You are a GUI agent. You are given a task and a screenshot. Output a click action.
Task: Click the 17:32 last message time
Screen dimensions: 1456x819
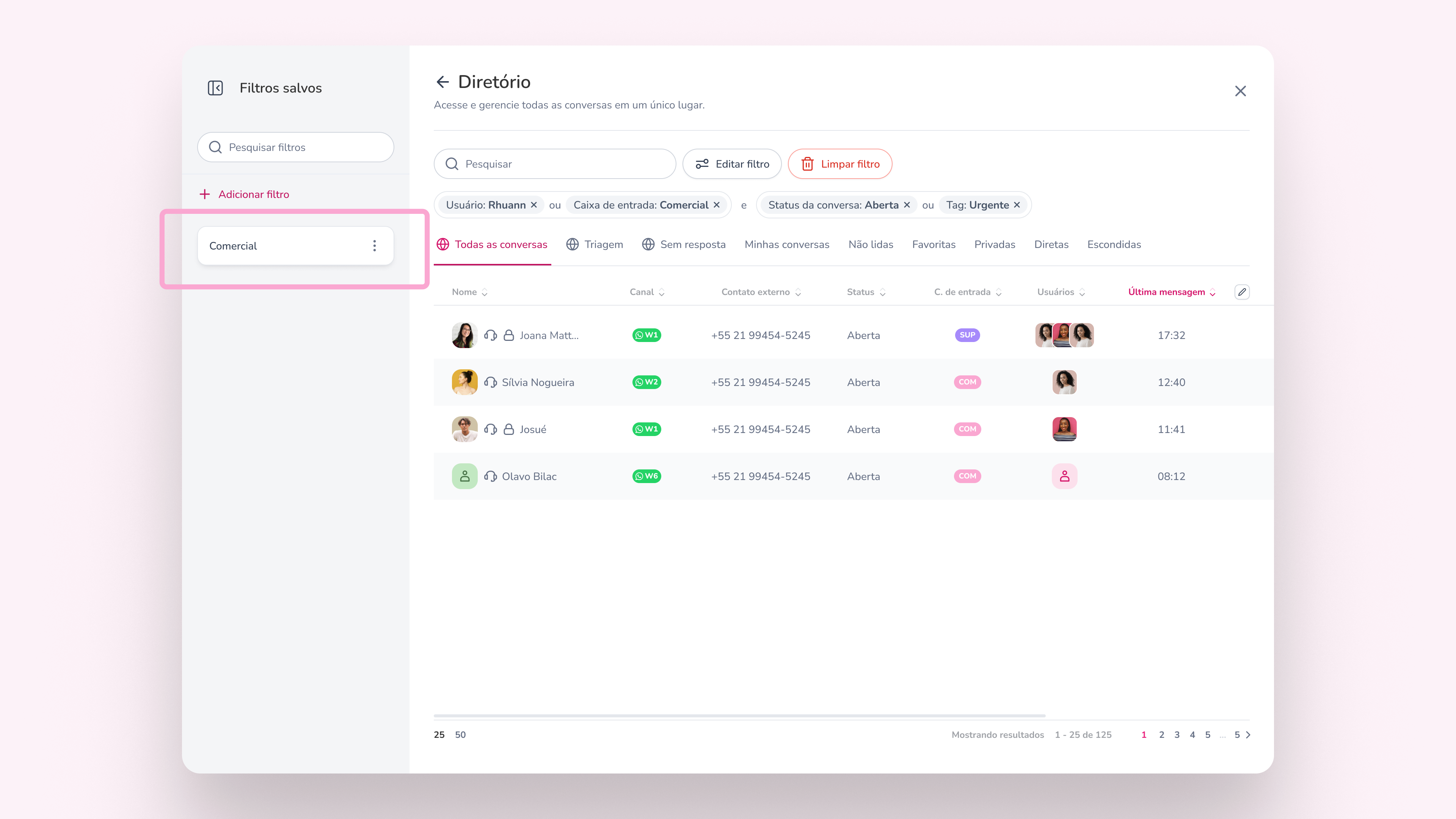1171,335
